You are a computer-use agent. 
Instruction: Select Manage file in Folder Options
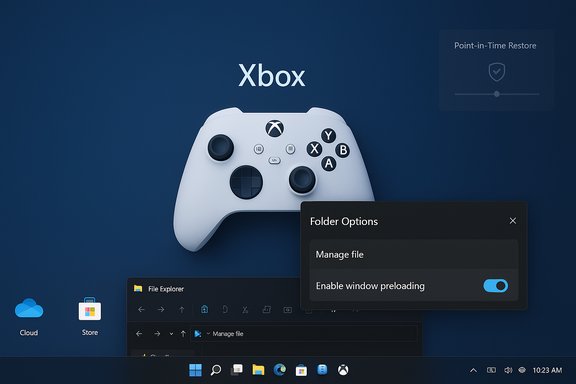(x=414, y=254)
